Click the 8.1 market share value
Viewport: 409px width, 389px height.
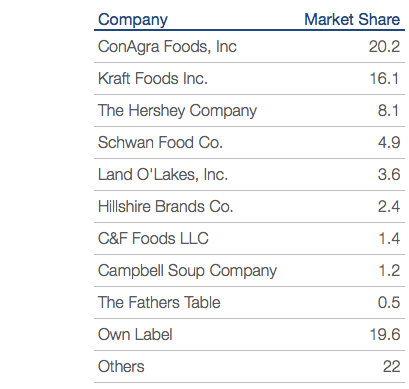pos(389,111)
